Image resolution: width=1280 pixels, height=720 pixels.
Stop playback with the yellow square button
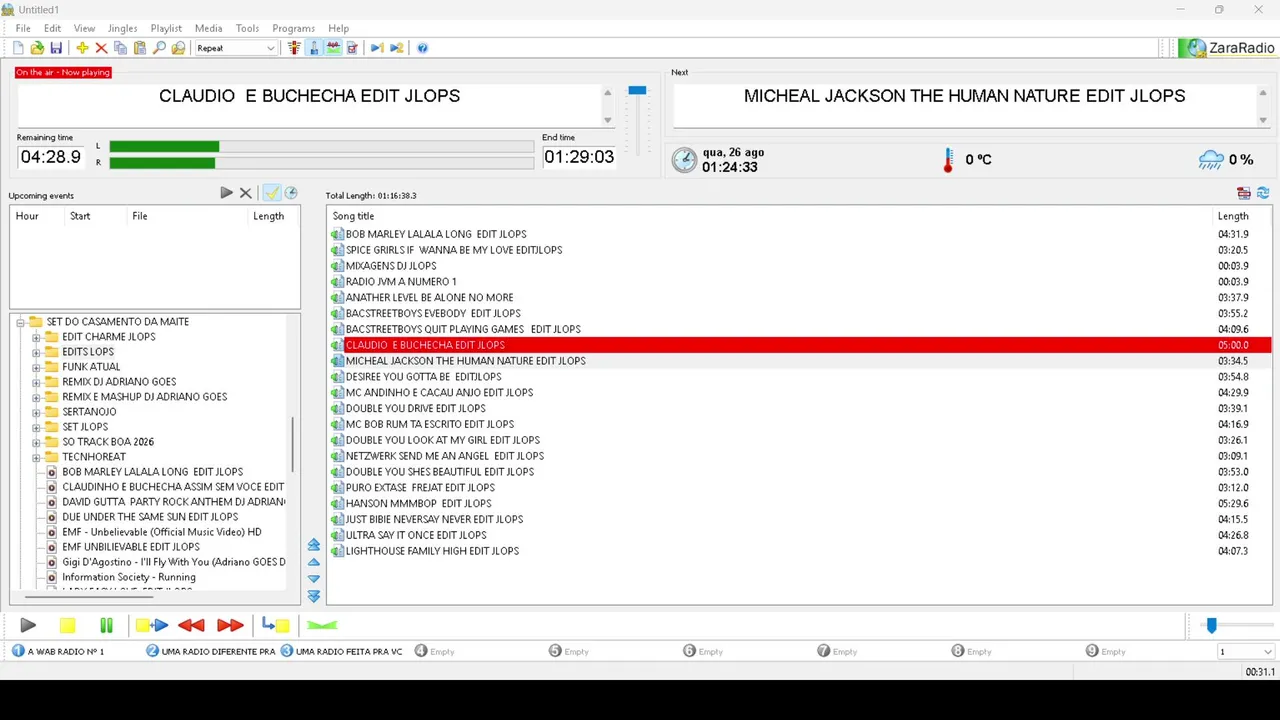tap(67, 625)
